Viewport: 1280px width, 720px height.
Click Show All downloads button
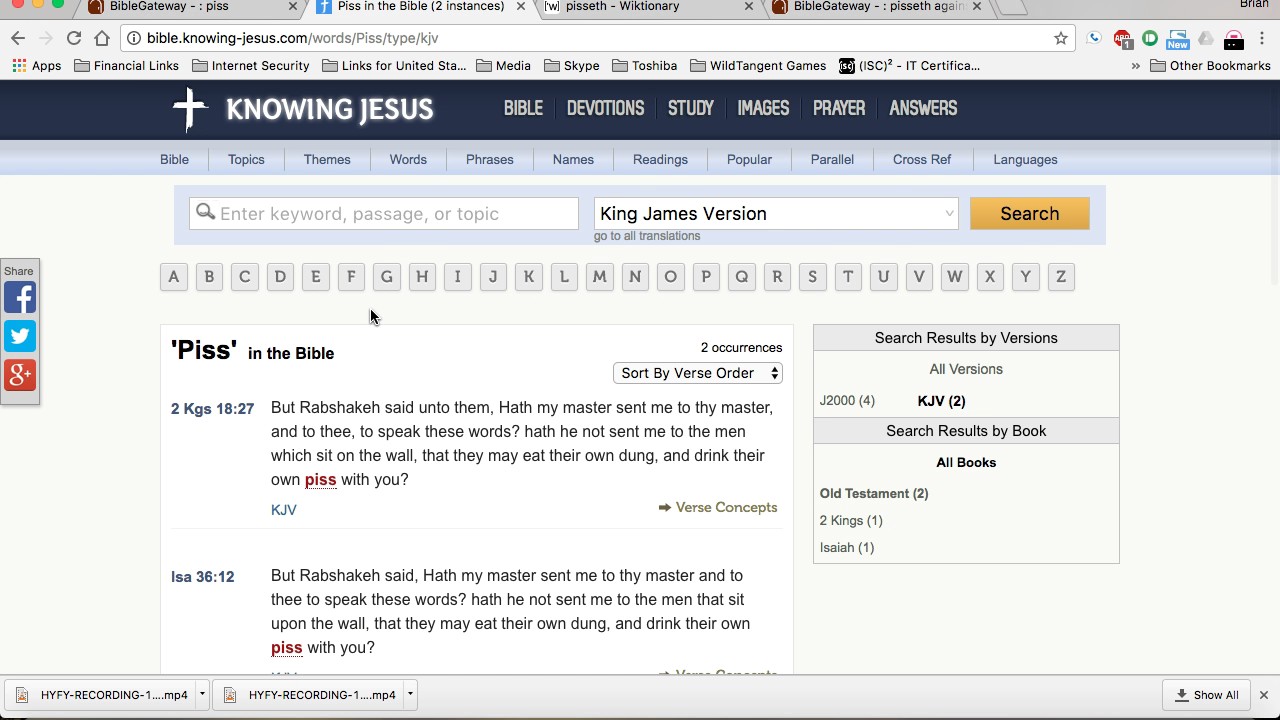1206,695
